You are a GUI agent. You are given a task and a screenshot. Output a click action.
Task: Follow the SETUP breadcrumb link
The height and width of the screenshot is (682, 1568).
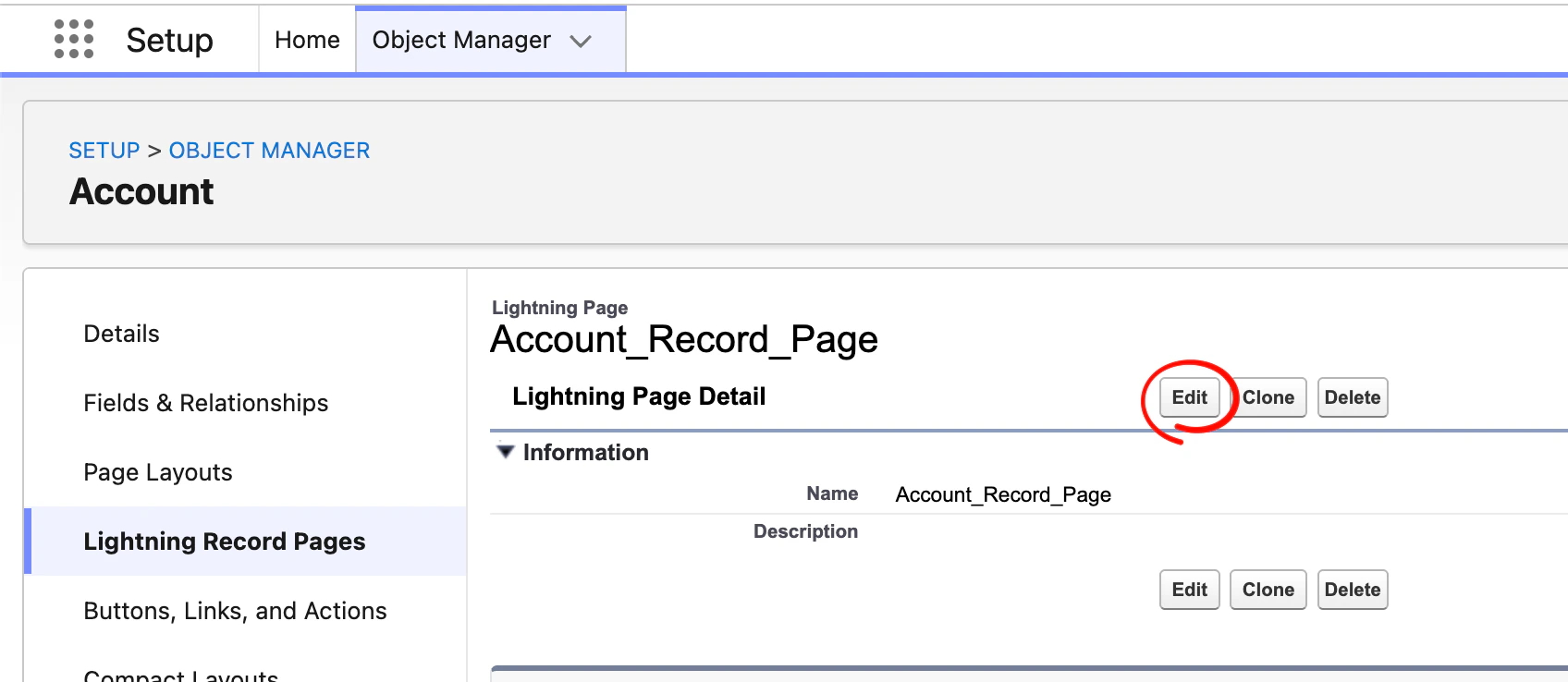coord(104,151)
